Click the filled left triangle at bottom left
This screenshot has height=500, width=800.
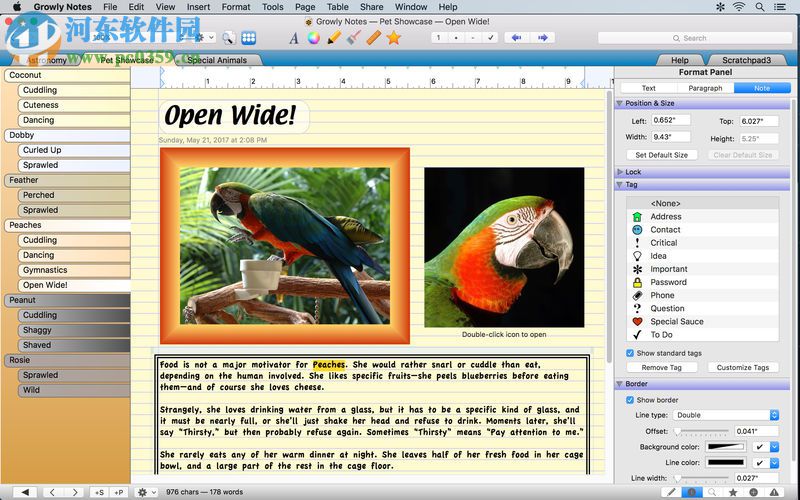tap(25, 492)
